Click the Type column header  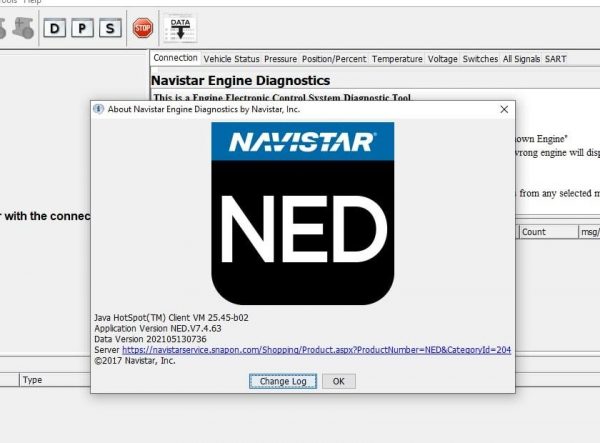click(54, 380)
